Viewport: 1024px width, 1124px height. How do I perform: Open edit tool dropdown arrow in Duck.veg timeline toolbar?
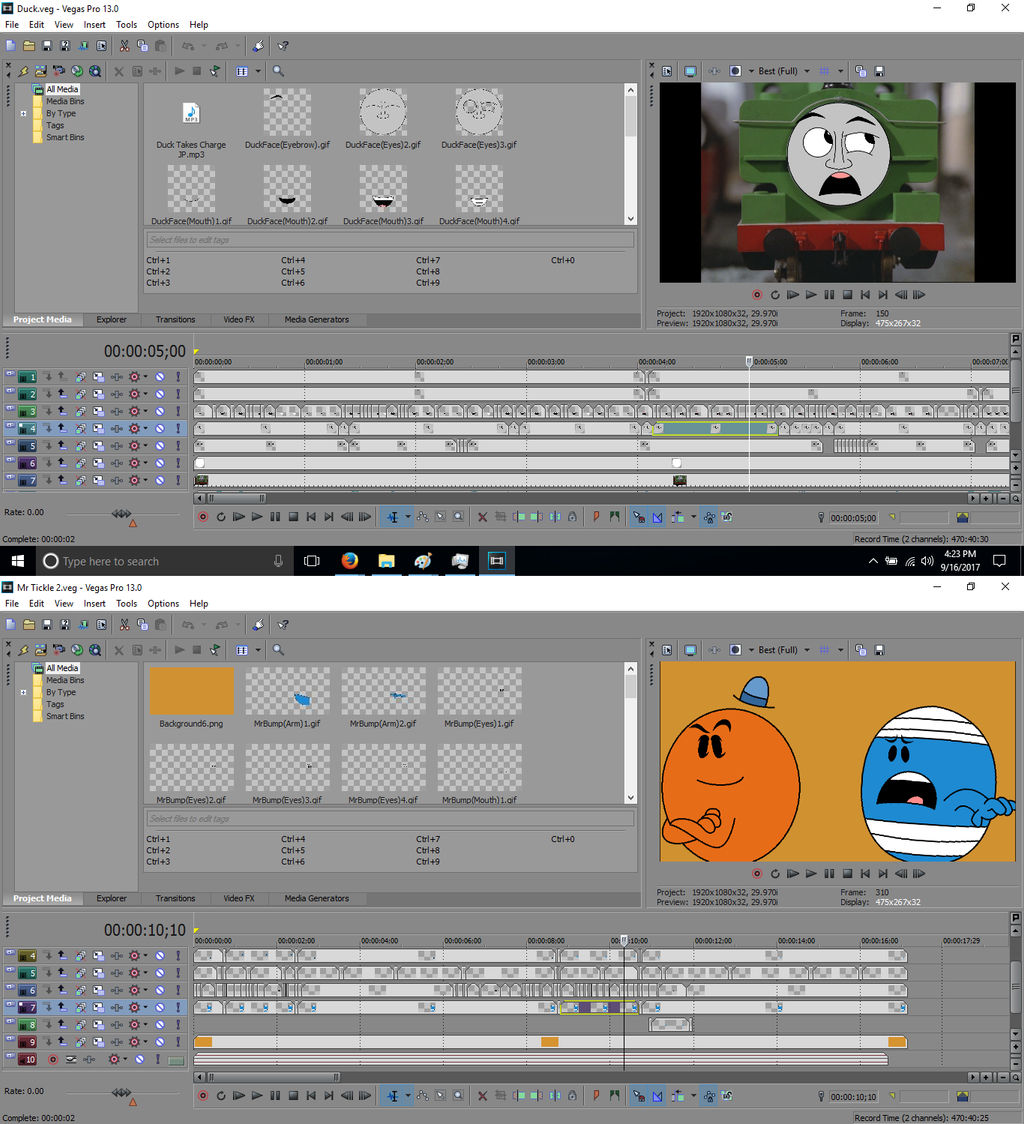tap(408, 517)
